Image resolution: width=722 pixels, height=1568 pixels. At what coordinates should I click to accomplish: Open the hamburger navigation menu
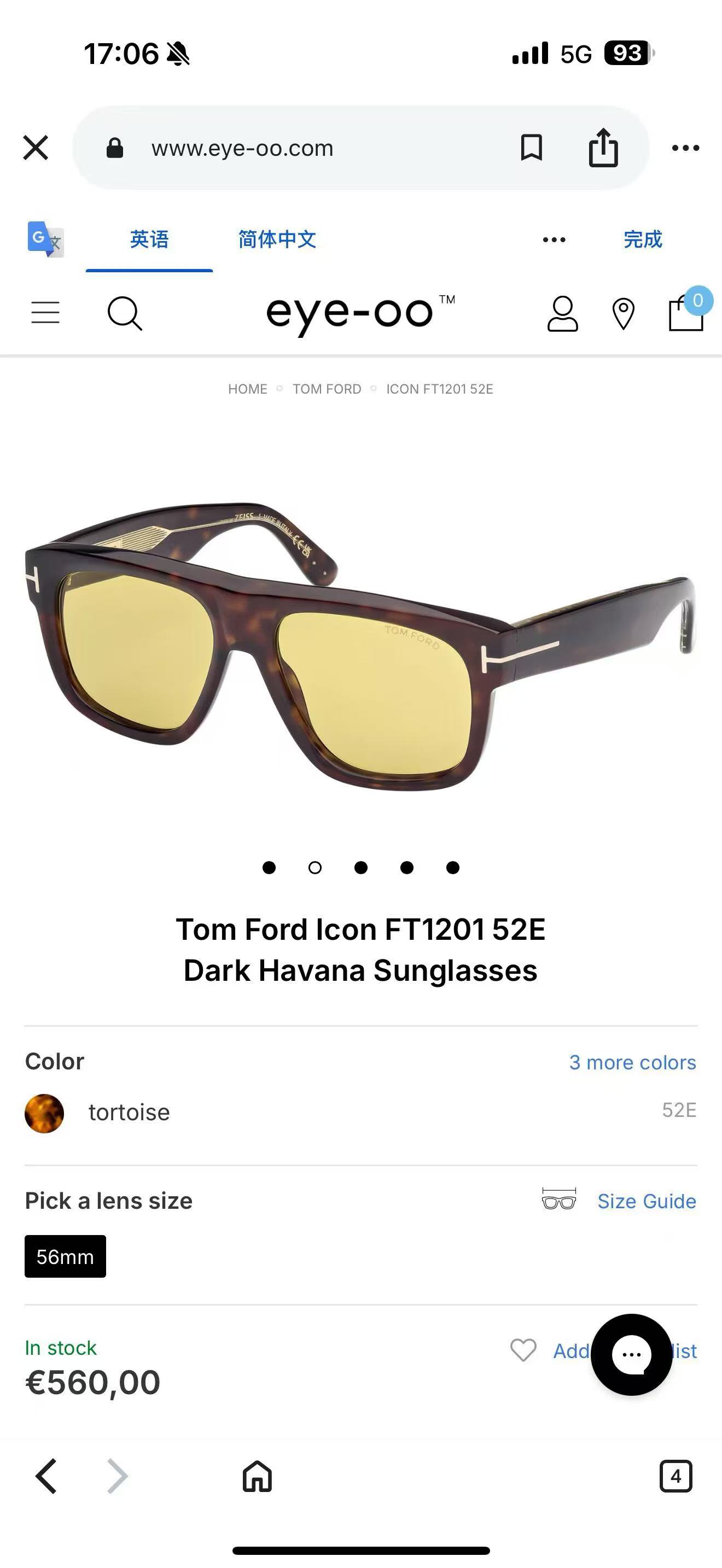point(45,312)
